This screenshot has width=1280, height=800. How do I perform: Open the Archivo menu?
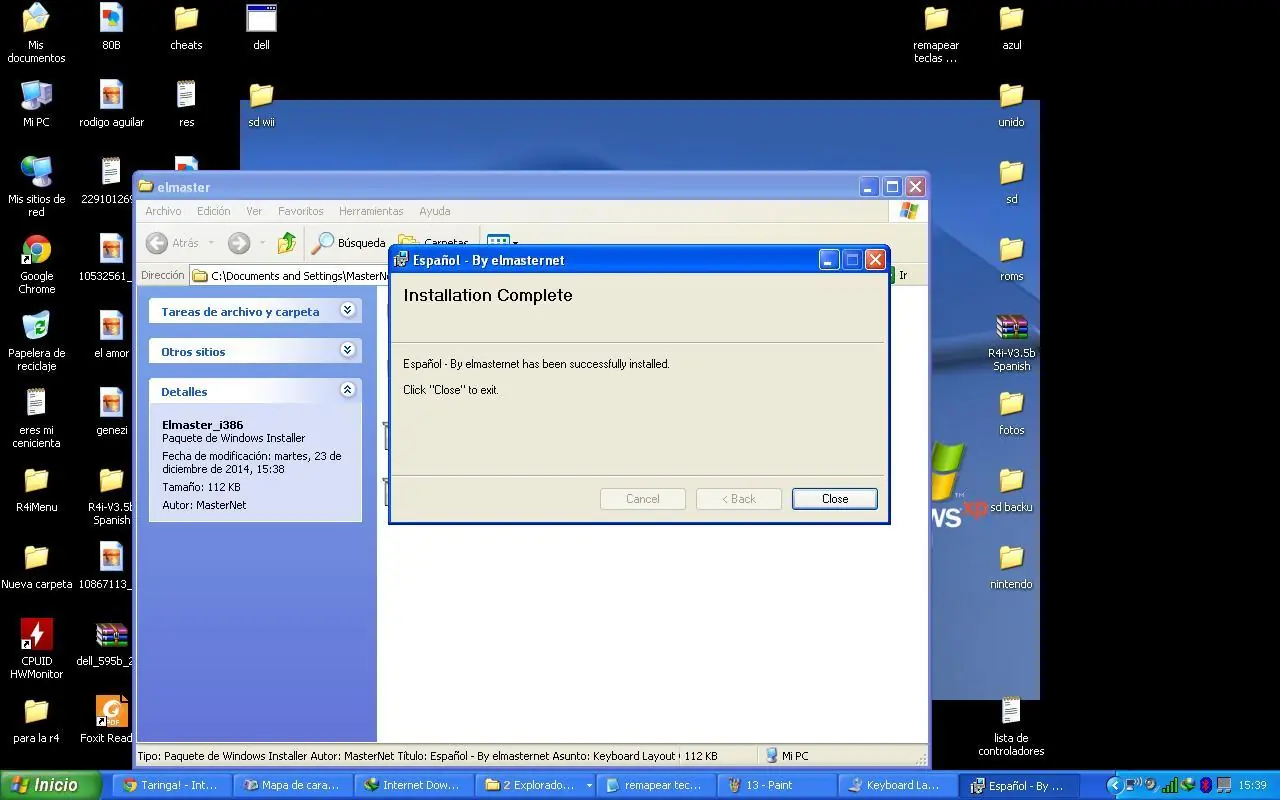coord(163,211)
